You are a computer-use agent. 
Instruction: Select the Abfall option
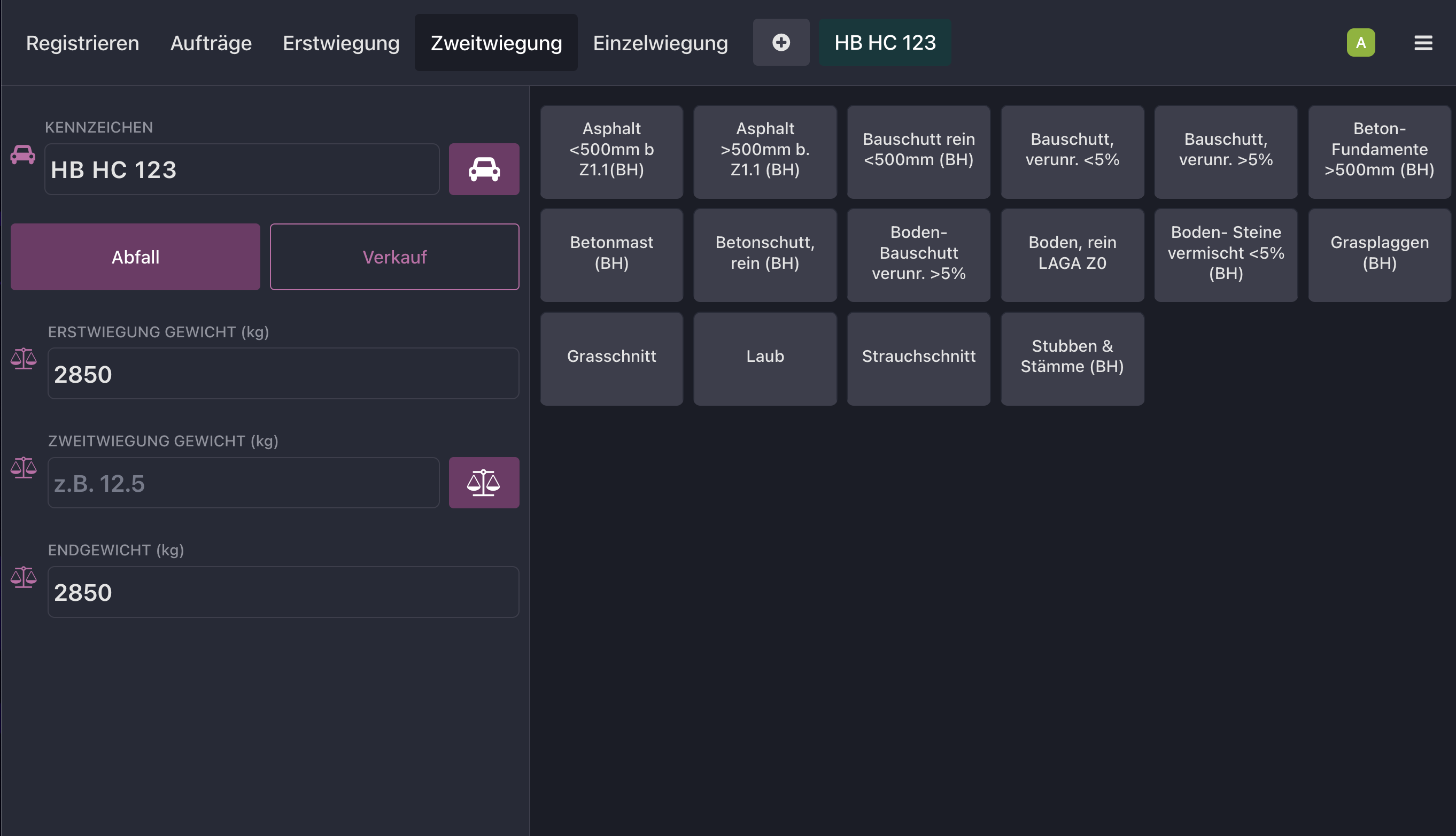coord(135,257)
